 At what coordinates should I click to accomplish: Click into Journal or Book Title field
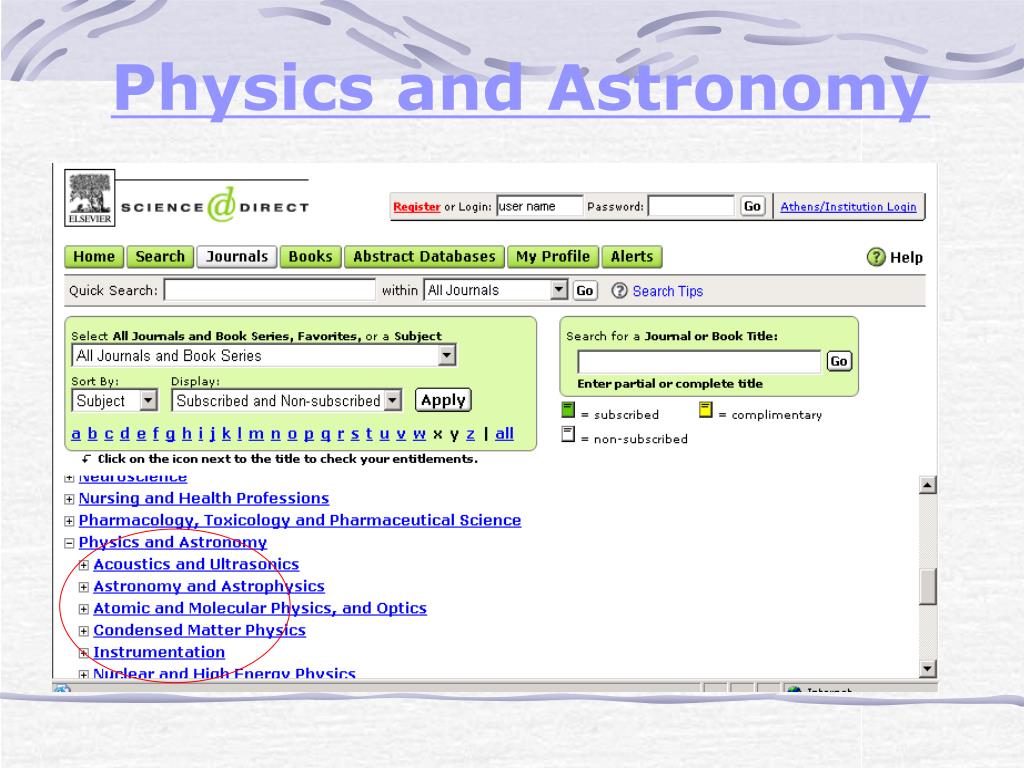pos(699,361)
